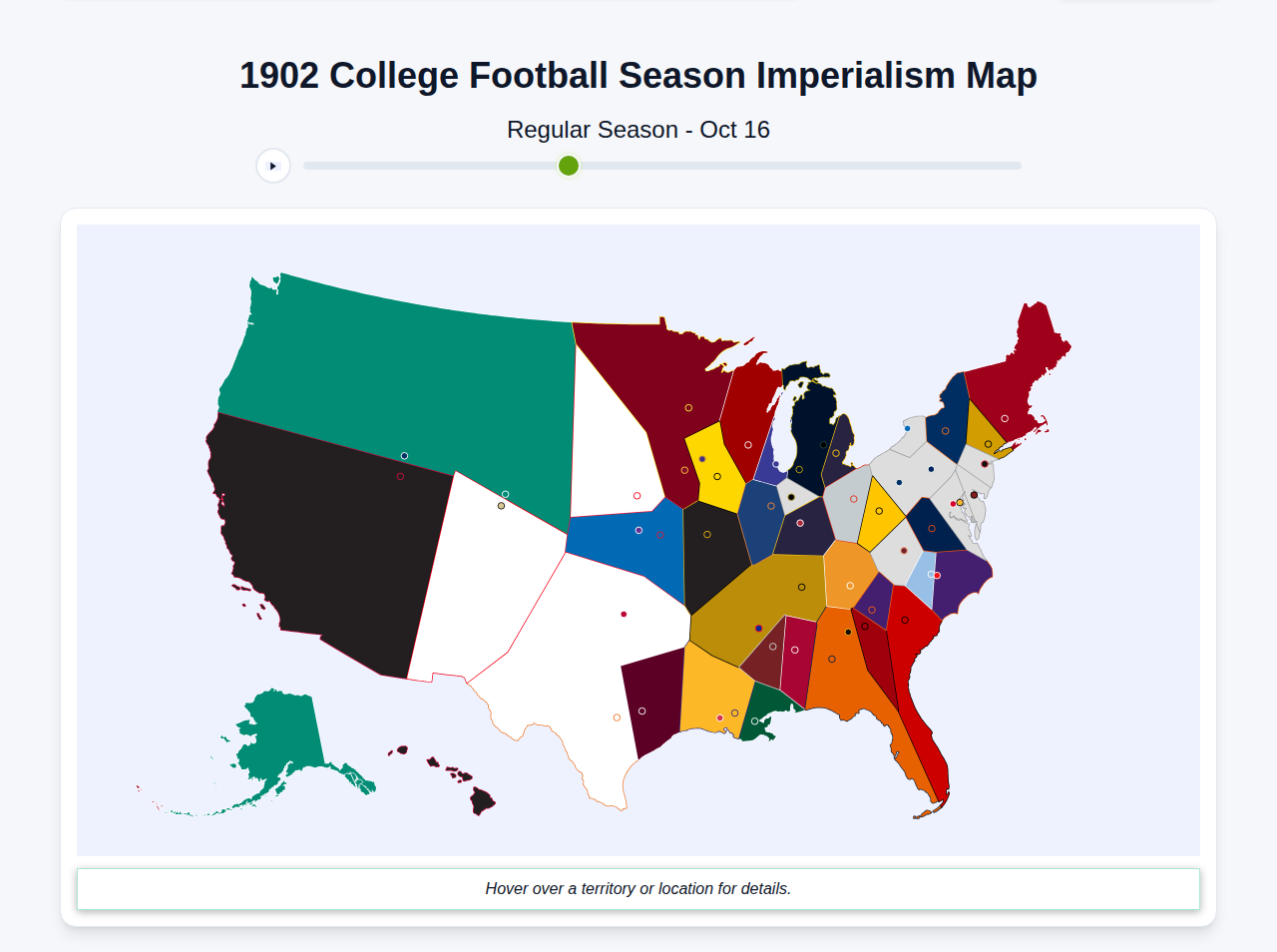Select the blue school dot in Nevada

tap(403, 455)
